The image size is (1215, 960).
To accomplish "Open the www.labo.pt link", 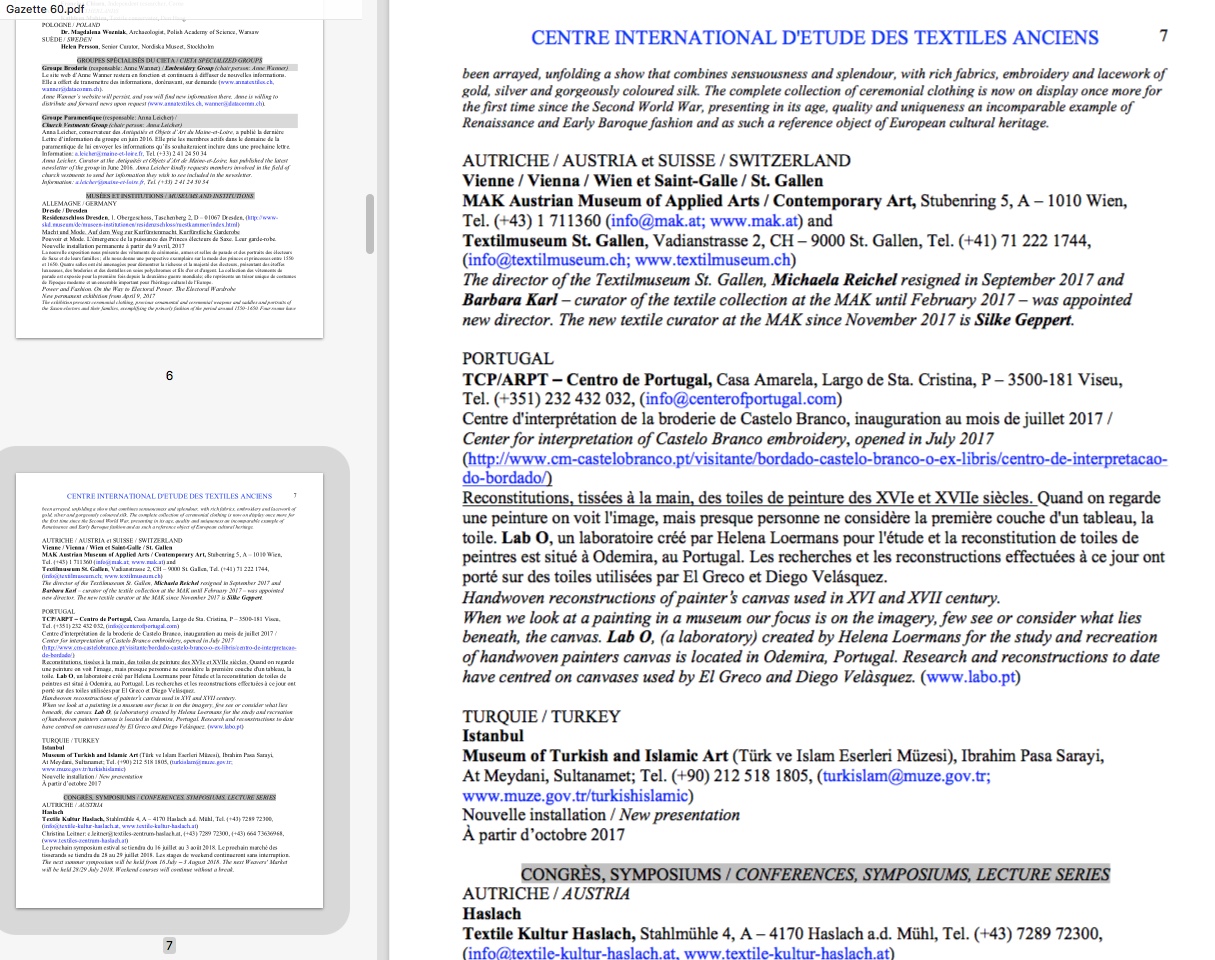I will pyautogui.click(x=969, y=677).
